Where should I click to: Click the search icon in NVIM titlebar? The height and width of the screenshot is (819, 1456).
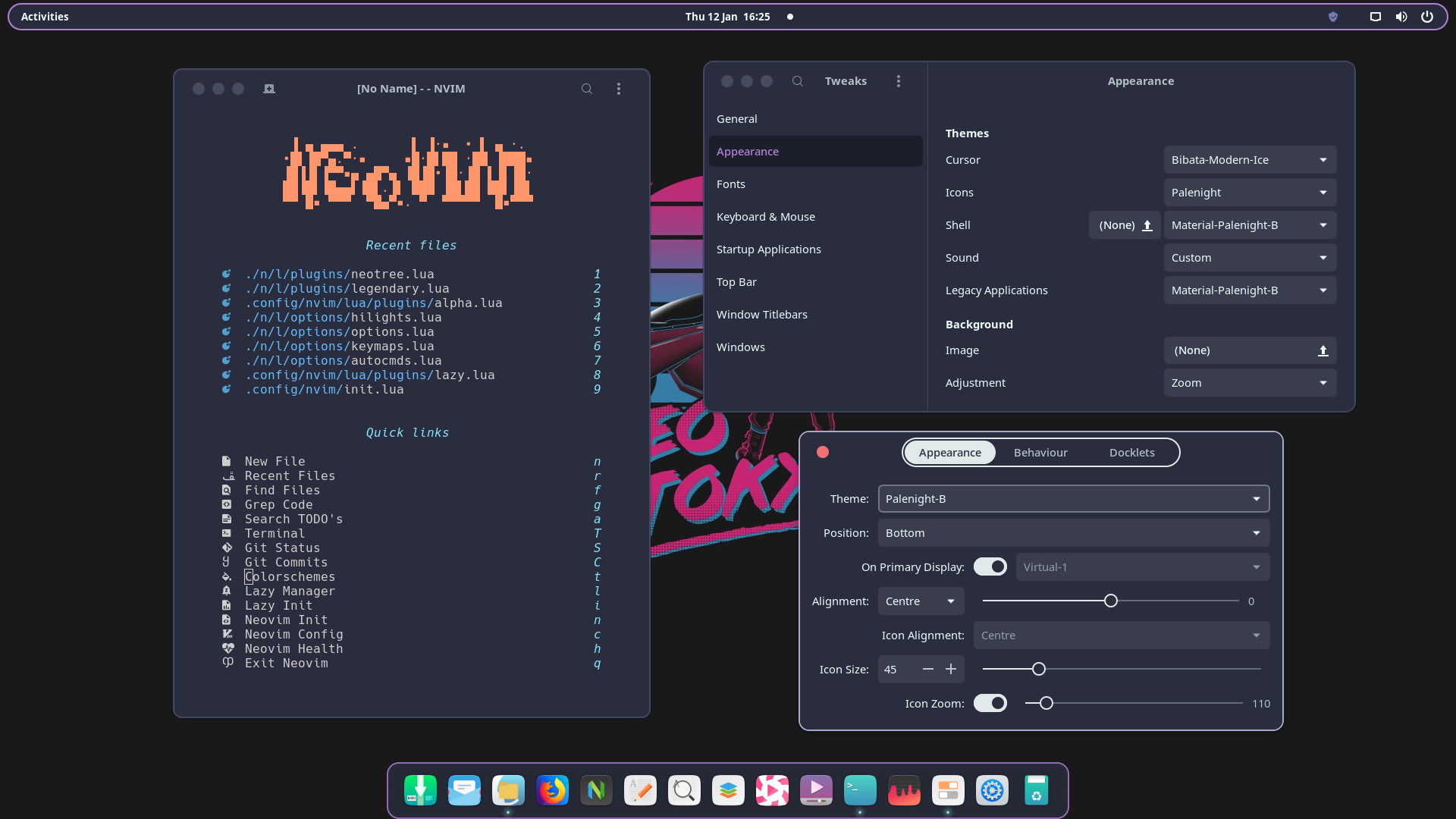coord(587,89)
